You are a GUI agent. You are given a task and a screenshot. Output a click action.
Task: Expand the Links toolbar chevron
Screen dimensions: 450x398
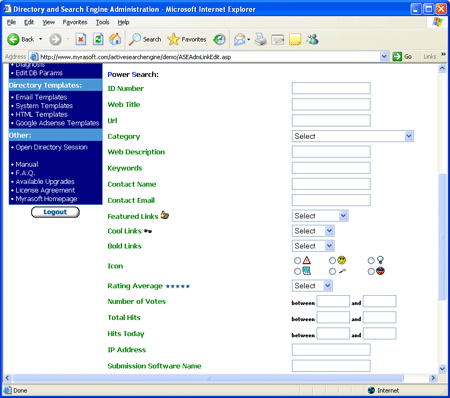click(x=443, y=55)
